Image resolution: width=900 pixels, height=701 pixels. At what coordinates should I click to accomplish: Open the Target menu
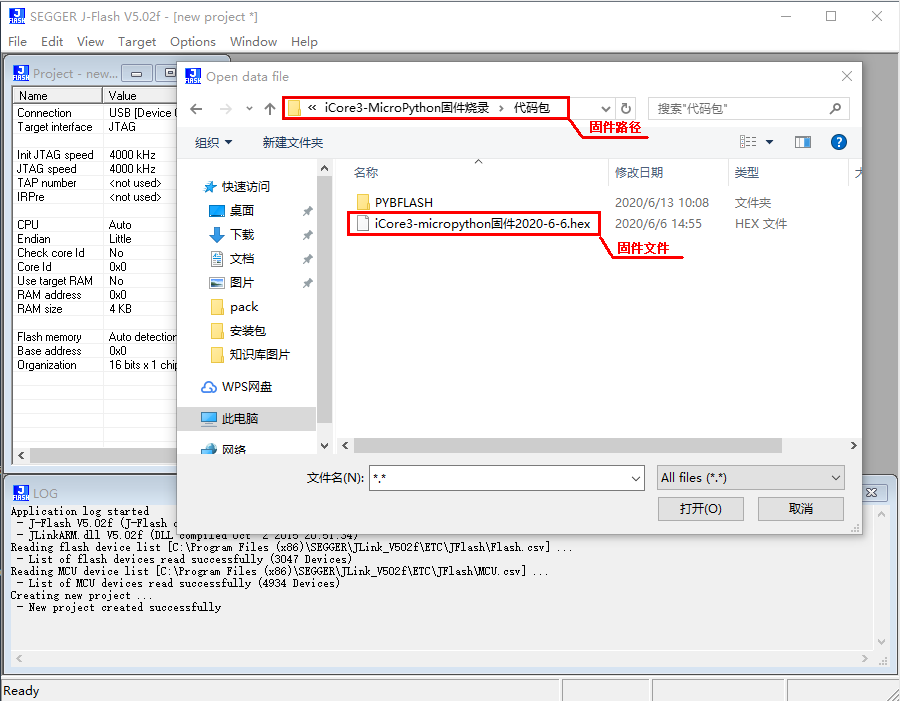click(137, 41)
